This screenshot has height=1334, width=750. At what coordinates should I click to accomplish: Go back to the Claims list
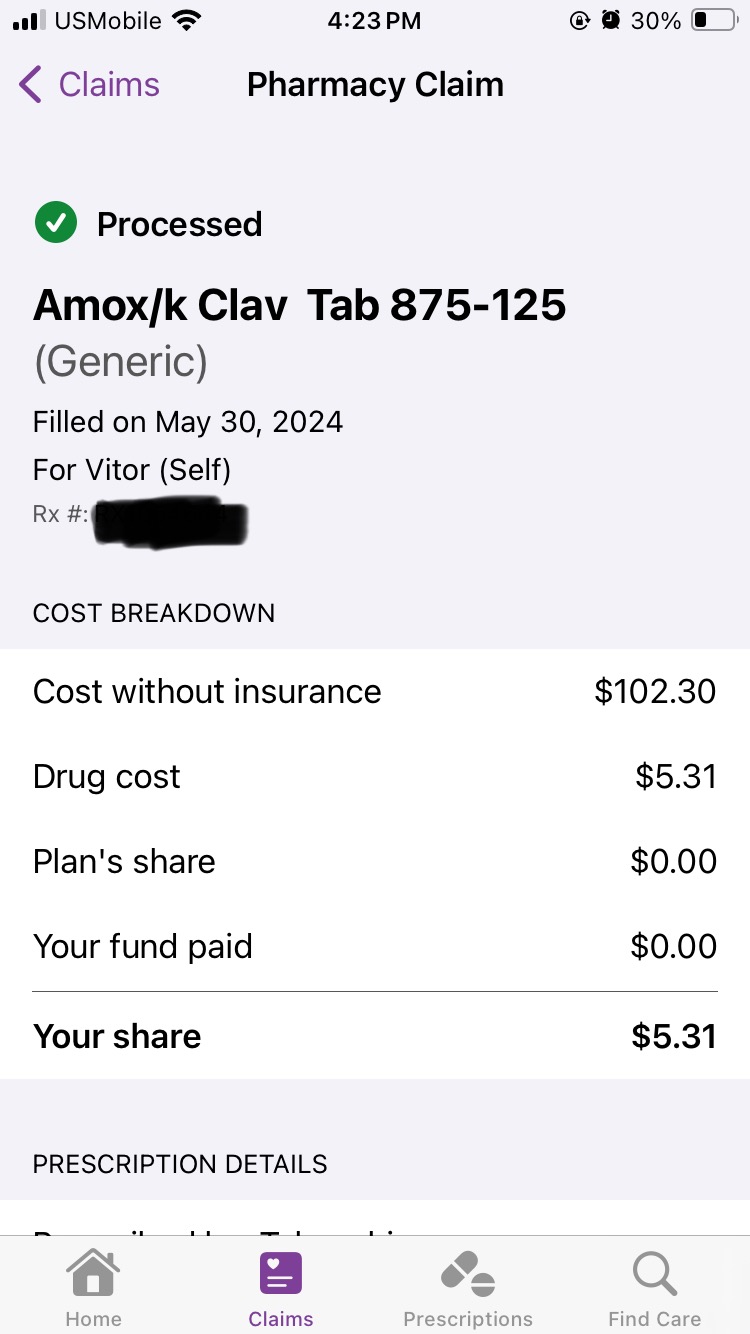(x=90, y=85)
